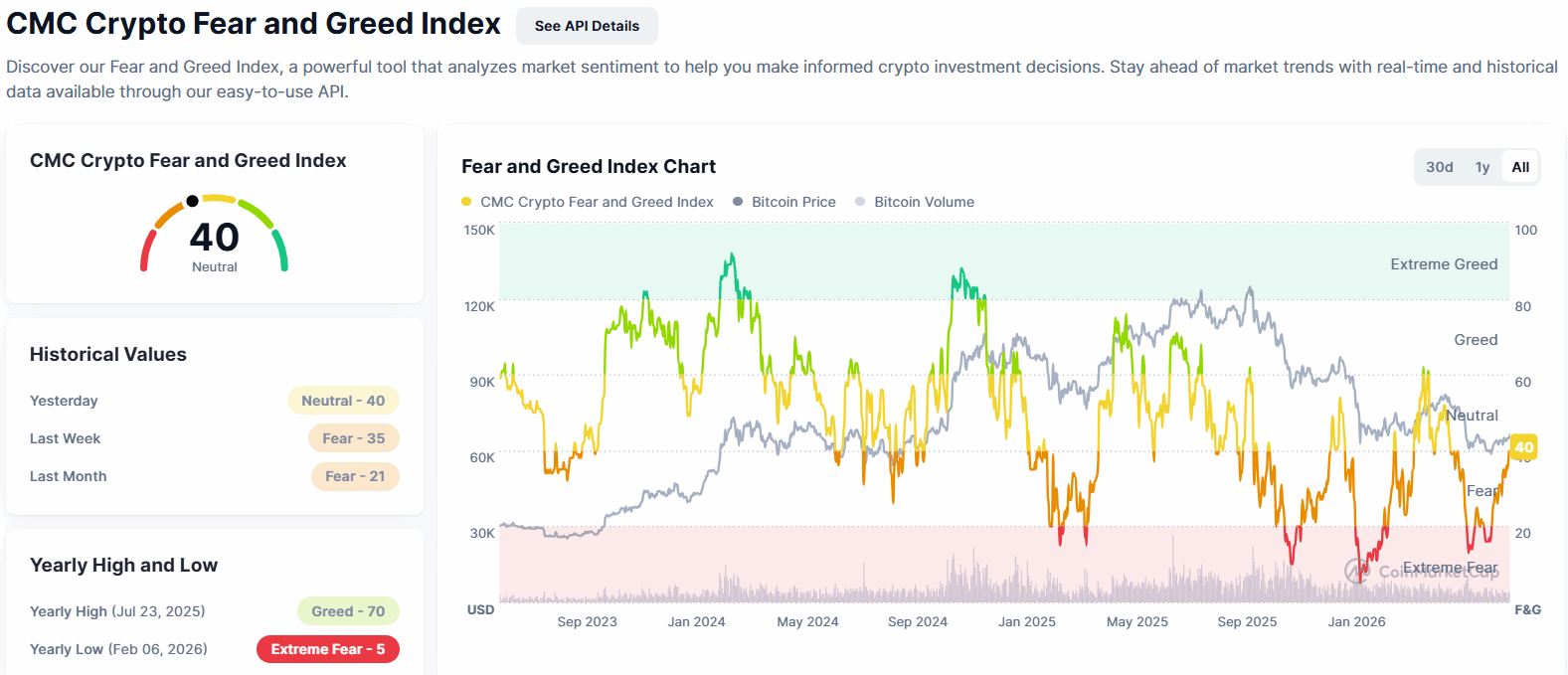Screen dimensions: 1568x675
Task: Click the Last Month Fear - 21 badge
Action: click(x=355, y=476)
